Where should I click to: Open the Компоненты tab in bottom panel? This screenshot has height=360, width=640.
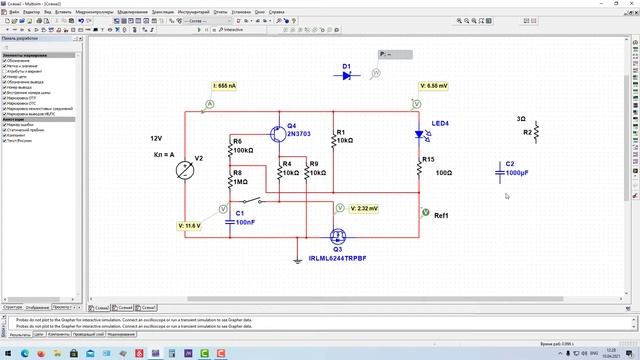[58, 334]
